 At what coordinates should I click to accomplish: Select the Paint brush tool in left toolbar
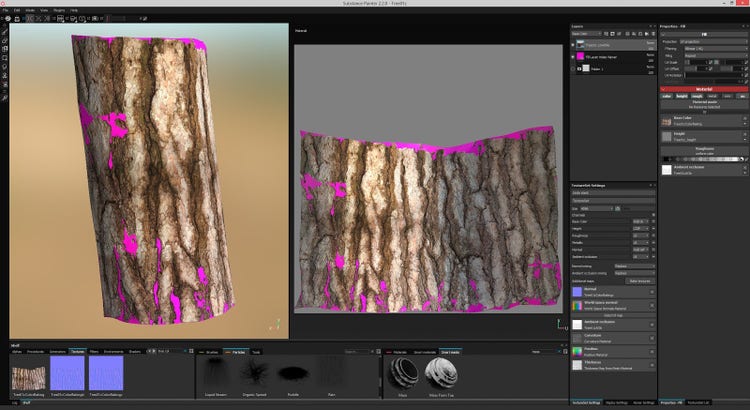coord(5,30)
